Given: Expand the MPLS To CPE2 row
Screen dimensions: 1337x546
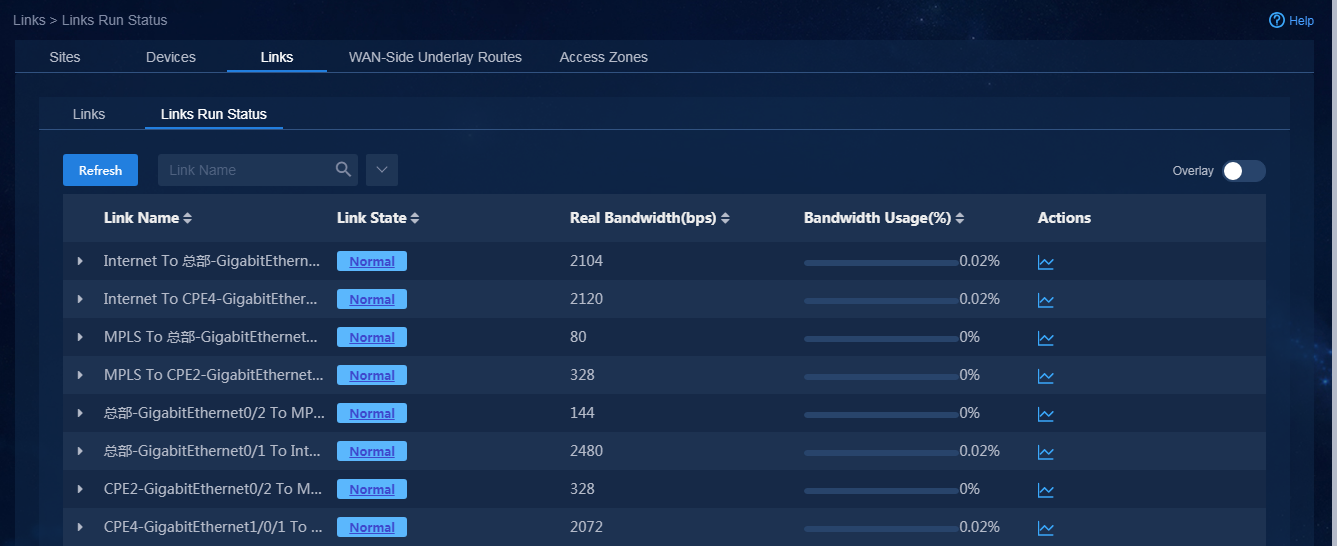Looking at the screenshot, I should coord(80,375).
